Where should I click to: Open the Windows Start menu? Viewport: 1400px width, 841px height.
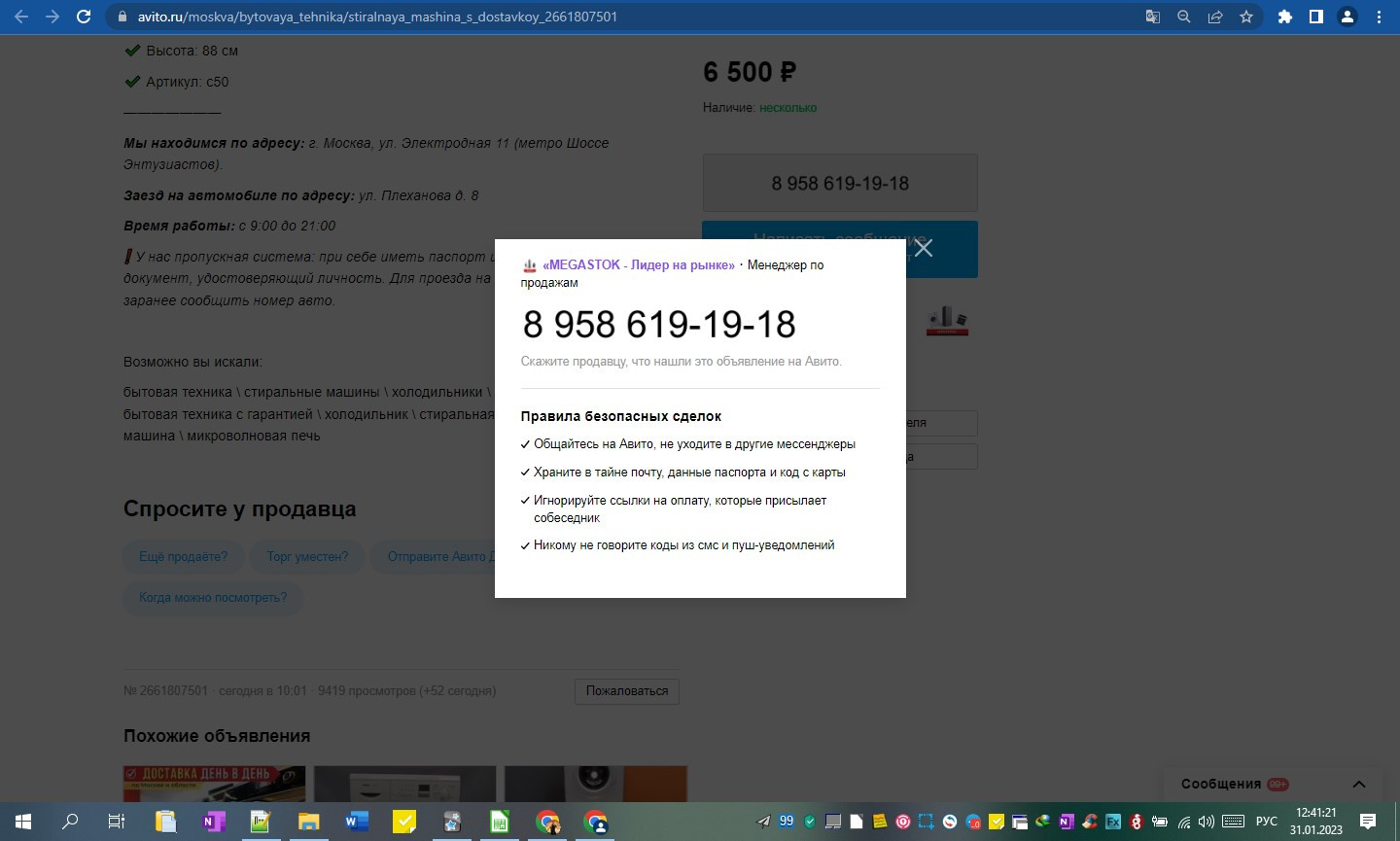[22, 822]
